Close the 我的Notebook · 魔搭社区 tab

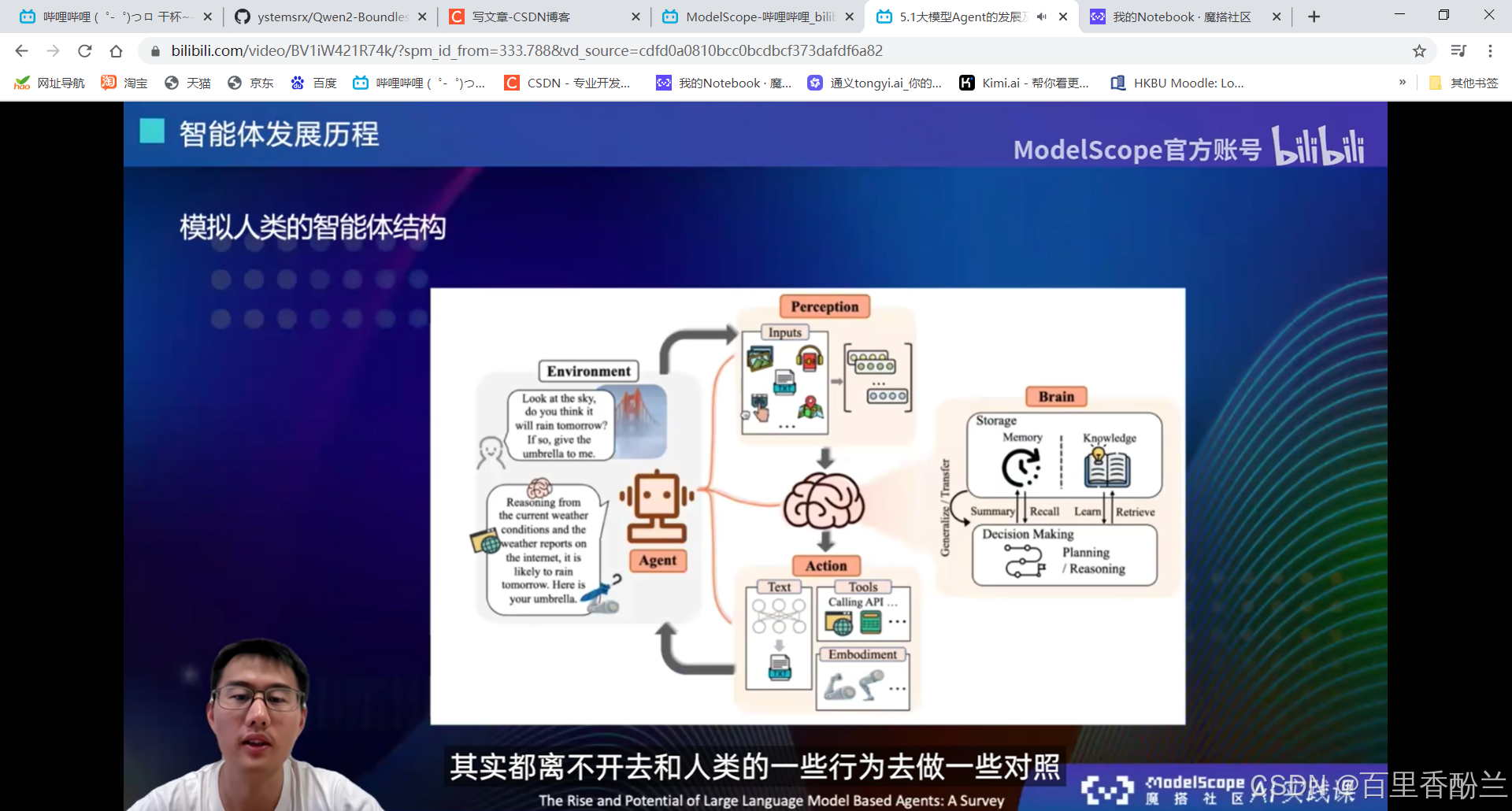tap(1277, 17)
